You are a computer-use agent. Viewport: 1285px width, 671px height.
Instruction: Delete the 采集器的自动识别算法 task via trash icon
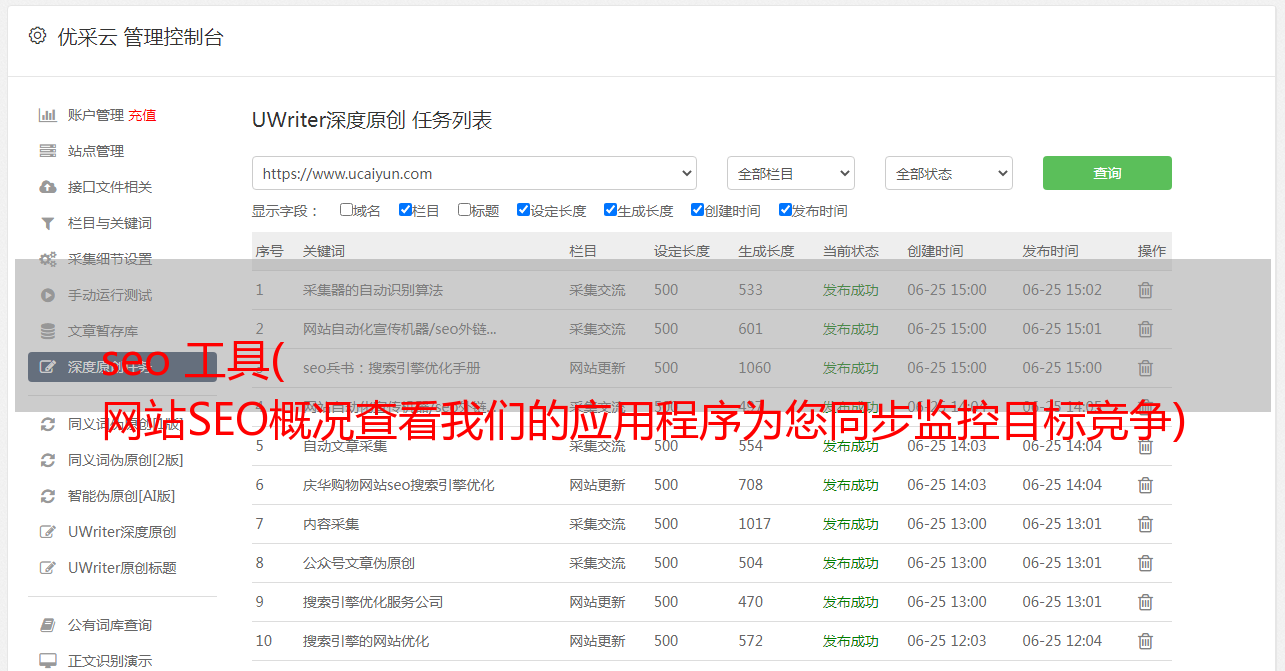pos(1145,290)
